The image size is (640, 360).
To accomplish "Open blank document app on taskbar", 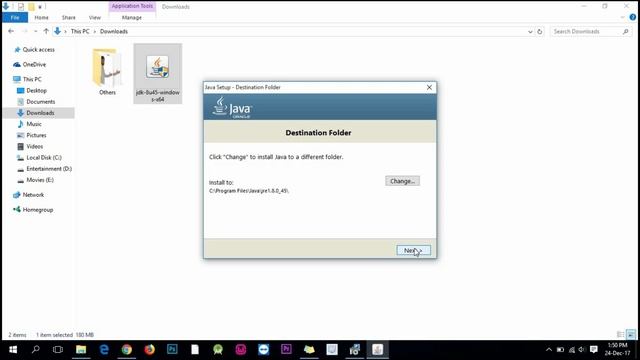I will [x=195, y=349].
